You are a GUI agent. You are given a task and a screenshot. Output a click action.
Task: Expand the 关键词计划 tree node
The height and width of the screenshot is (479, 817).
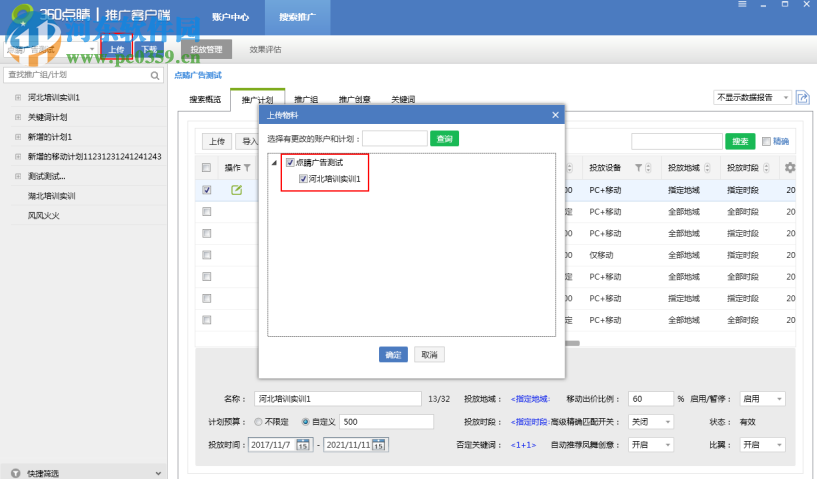[x=18, y=117]
